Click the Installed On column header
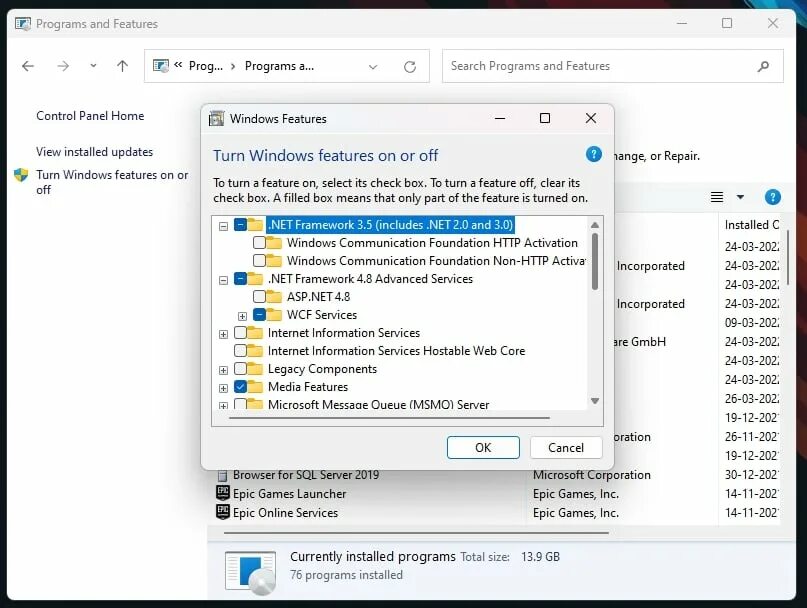Screen dimensions: 807x608 tap(751, 225)
